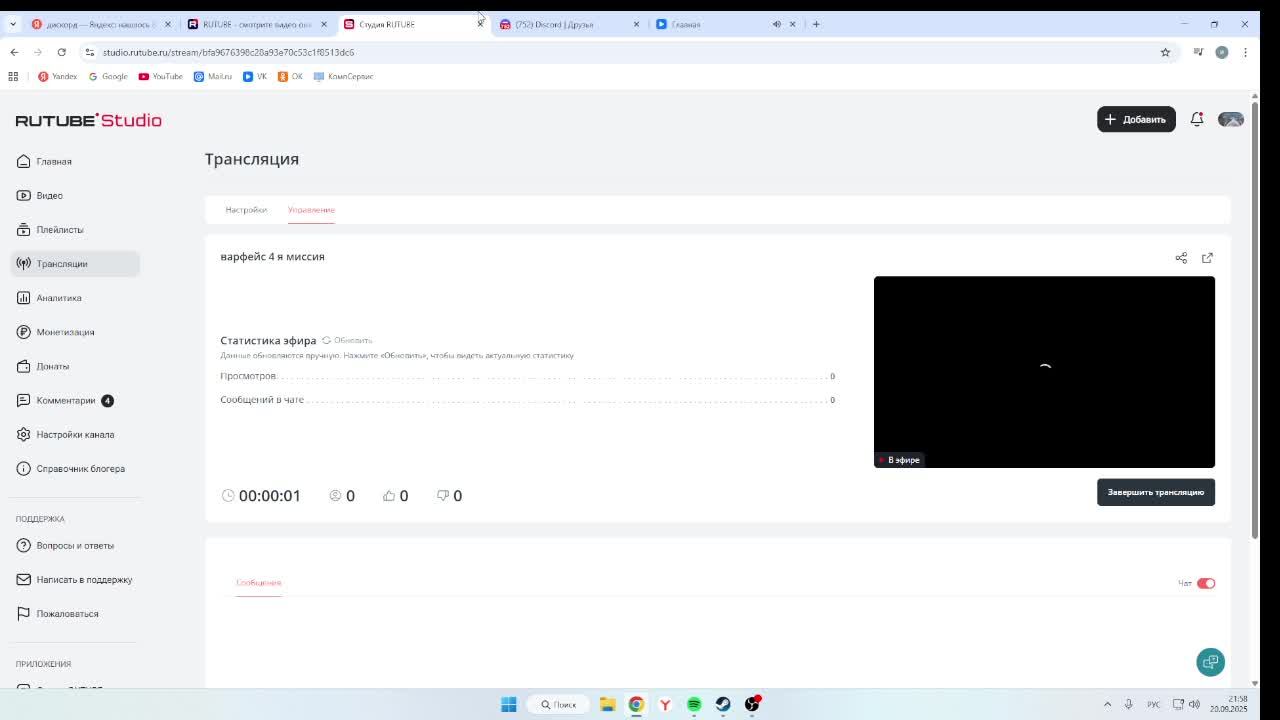Click Завершить трансляцию button

click(x=1156, y=492)
